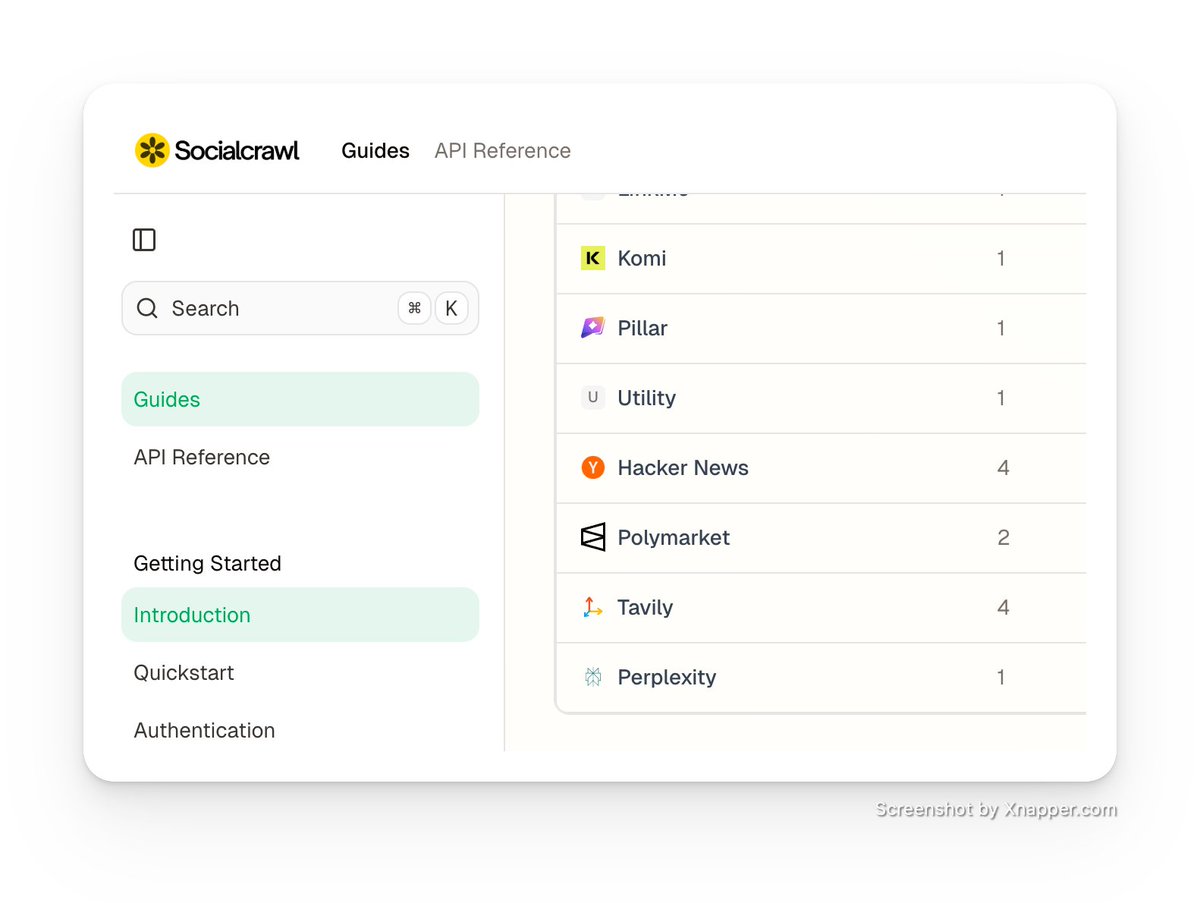Select API Reference in the sidebar
Viewport: 1200px width, 903px height.
(x=300, y=457)
